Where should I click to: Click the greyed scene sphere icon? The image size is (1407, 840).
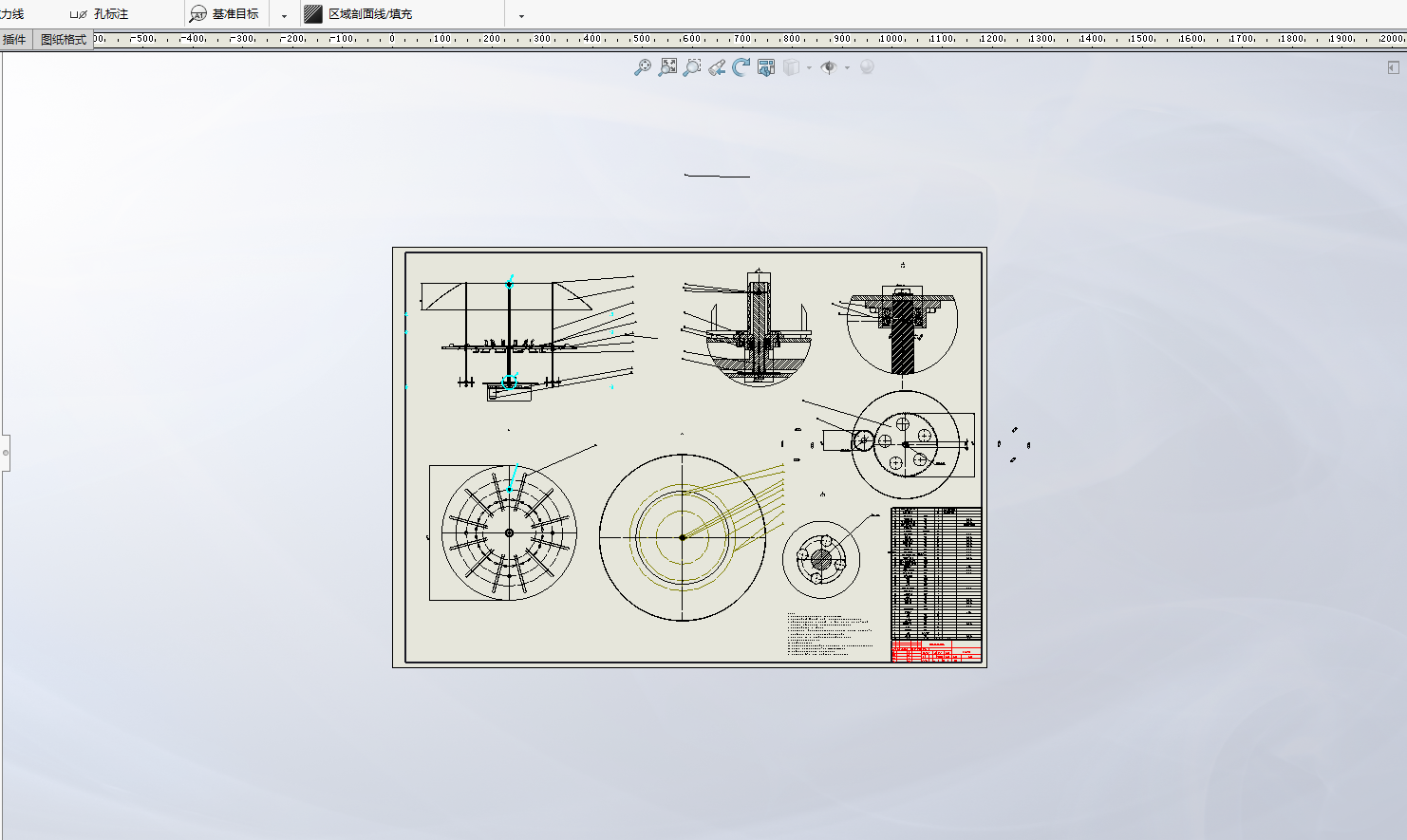[867, 67]
